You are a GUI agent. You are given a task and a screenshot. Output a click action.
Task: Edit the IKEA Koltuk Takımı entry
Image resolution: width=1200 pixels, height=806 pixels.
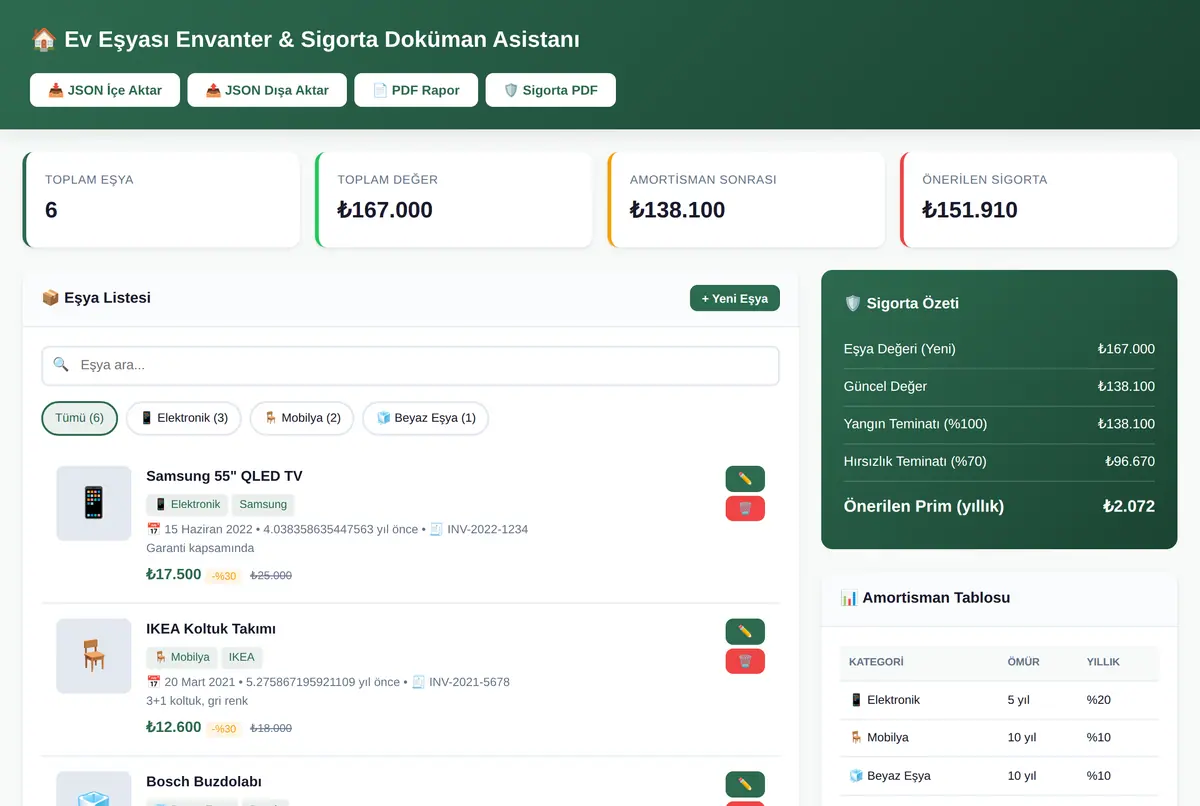745,632
